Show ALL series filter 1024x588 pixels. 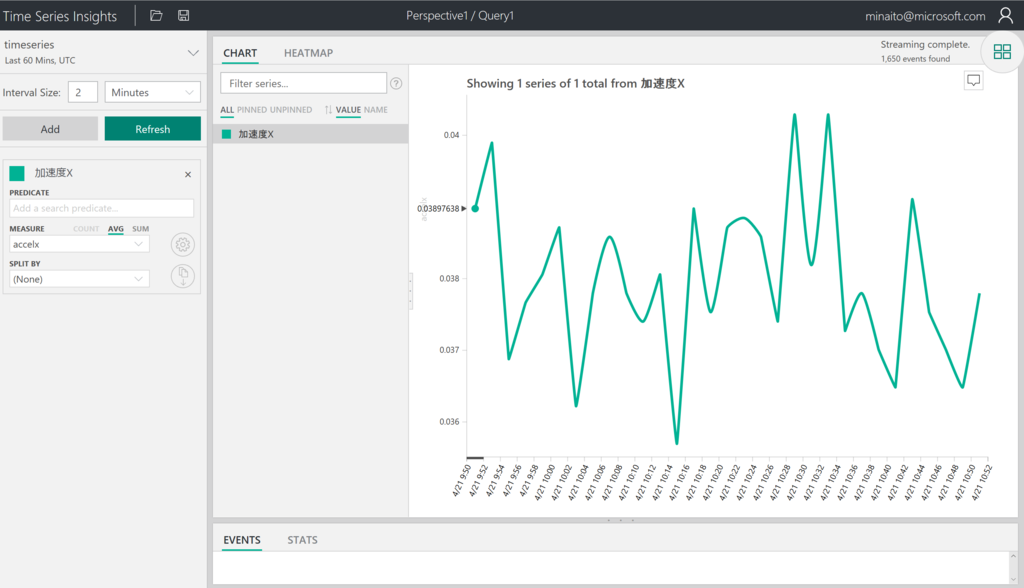tap(227, 110)
